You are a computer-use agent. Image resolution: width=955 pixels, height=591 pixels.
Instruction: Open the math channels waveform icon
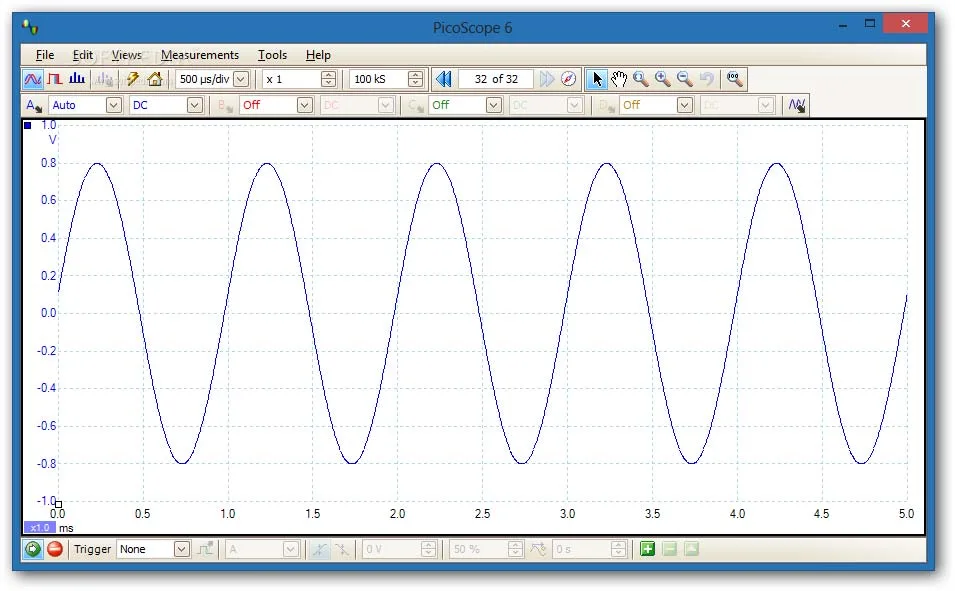click(x=797, y=105)
